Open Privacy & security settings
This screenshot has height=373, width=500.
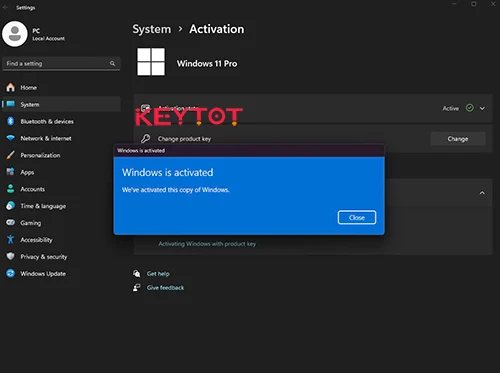(x=61, y=257)
